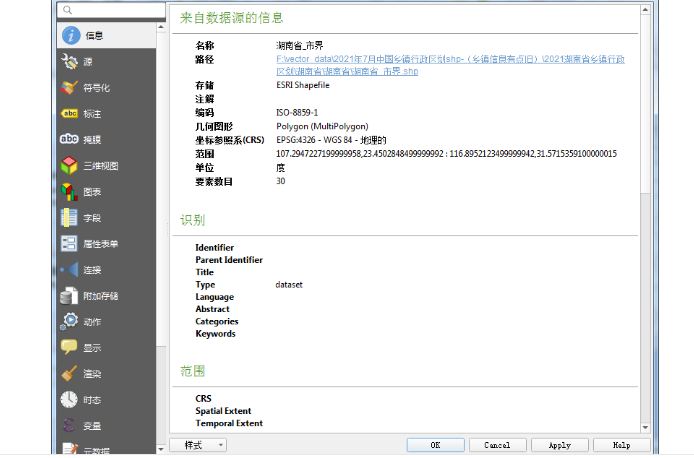Viewport: 694px width, 458px height.
Task: Open the 掩膜 (Masks) icon
Action: tap(69, 139)
